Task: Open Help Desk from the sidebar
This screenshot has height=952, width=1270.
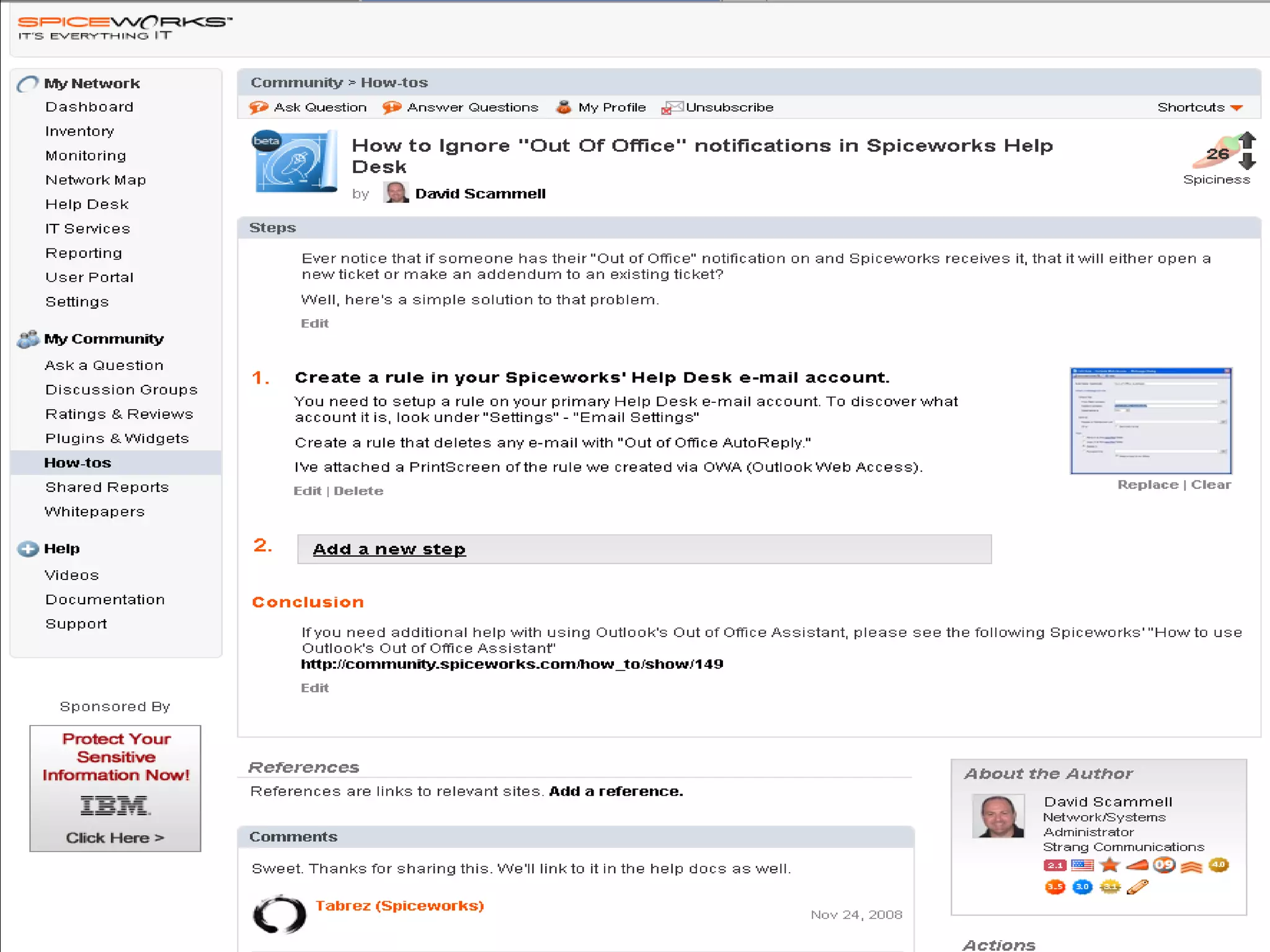Action: coord(87,205)
